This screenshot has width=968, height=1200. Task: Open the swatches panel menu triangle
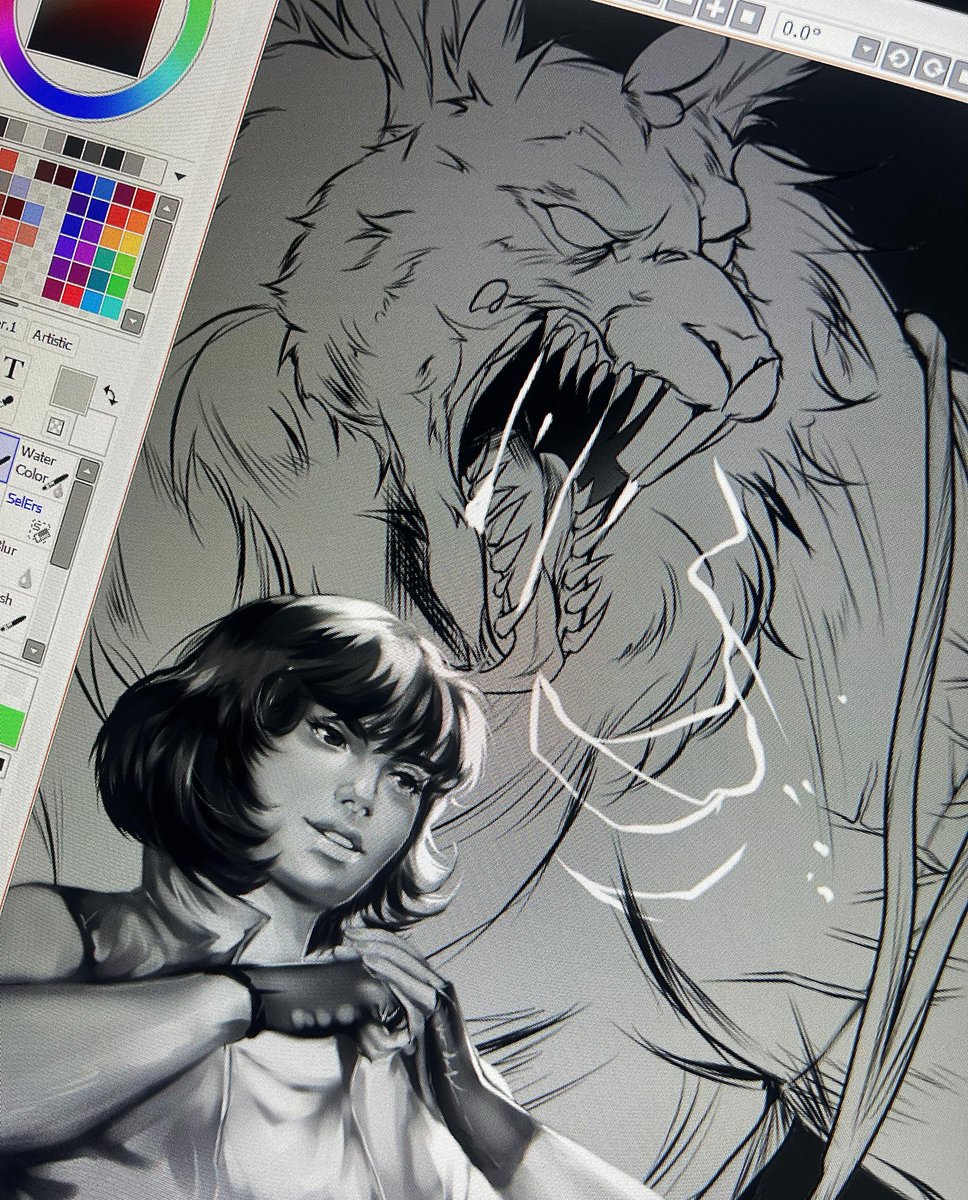point(180,175)
